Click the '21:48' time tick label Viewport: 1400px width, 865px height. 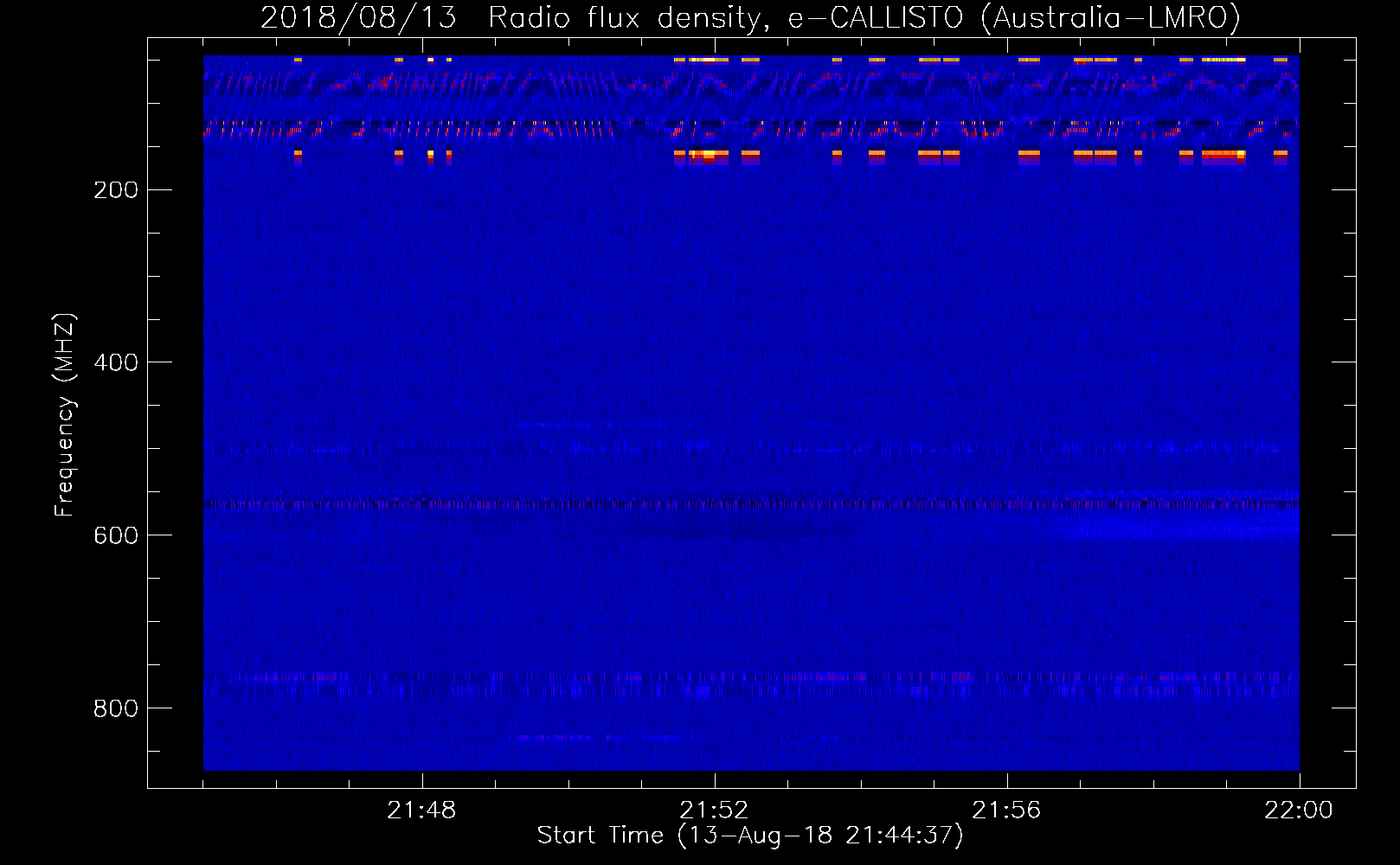[421, 811]
